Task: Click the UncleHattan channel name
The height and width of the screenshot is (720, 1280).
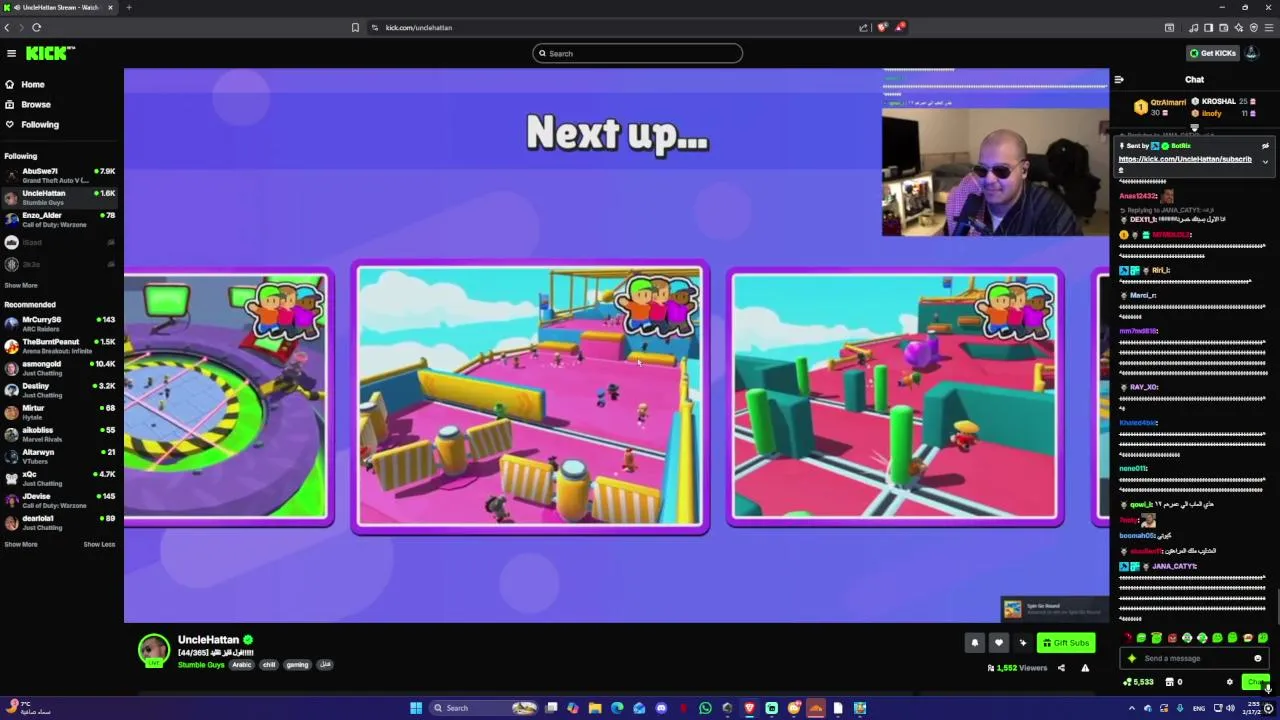Action: click(x=208, y=640)
